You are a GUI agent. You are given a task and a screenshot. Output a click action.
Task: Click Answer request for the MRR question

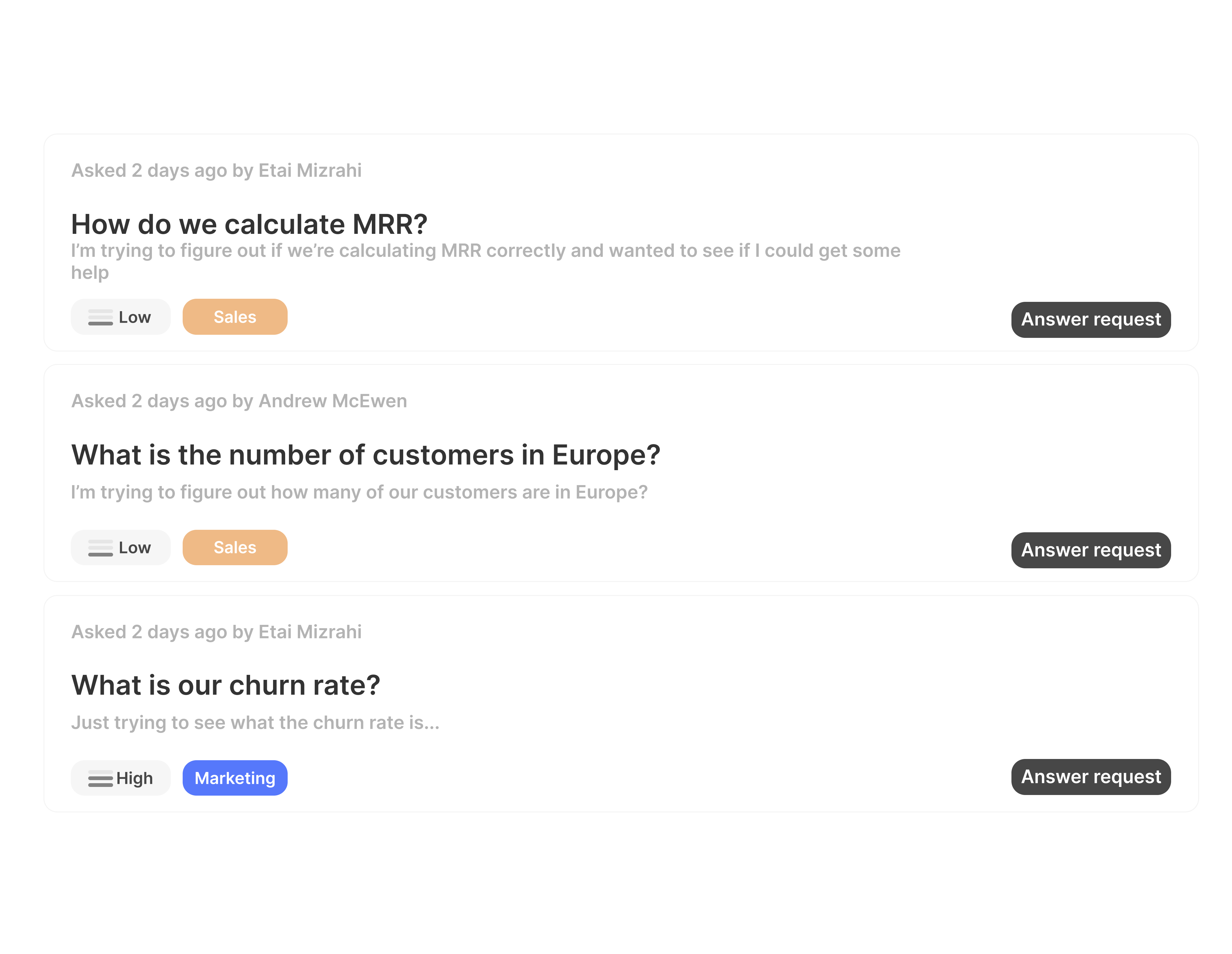(x=1090, y=319)
